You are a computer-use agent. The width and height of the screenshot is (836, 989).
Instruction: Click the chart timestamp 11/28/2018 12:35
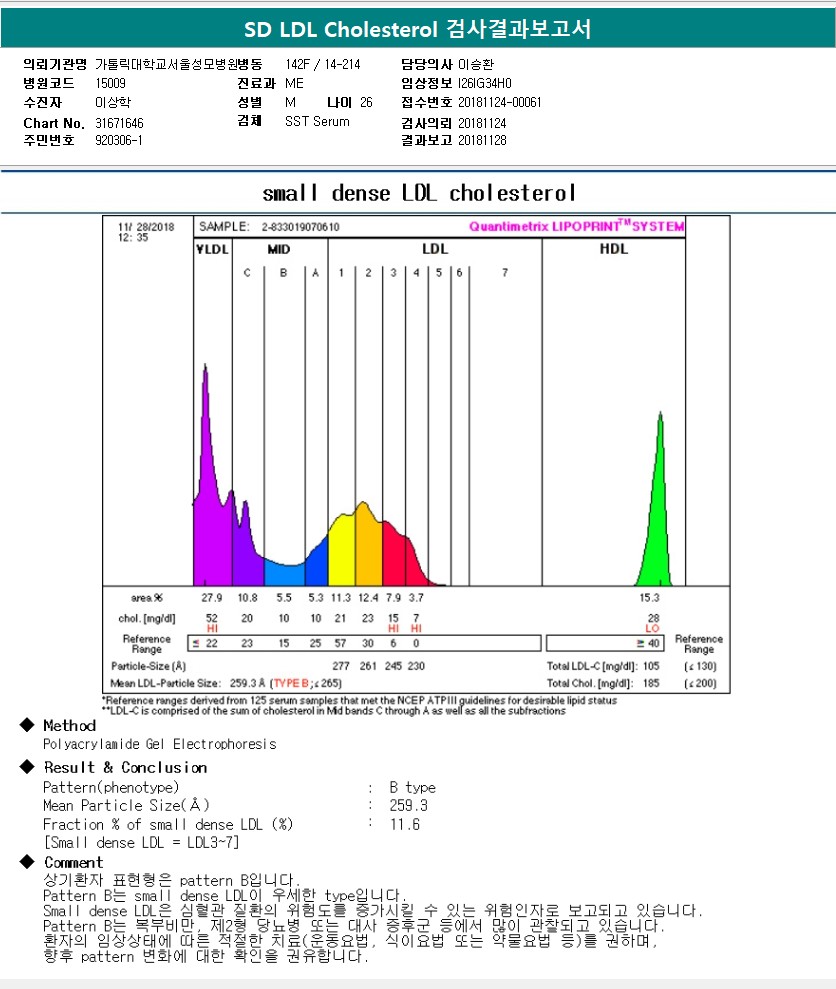point(146,232)
